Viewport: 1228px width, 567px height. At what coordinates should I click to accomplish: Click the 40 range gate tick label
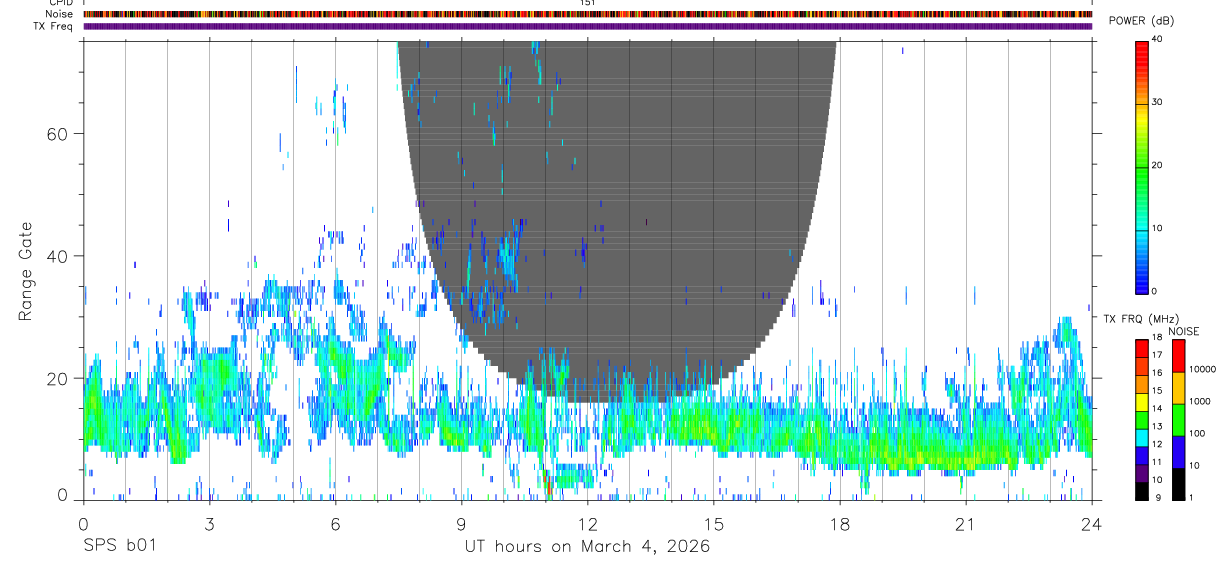click(x=59, y=256)
